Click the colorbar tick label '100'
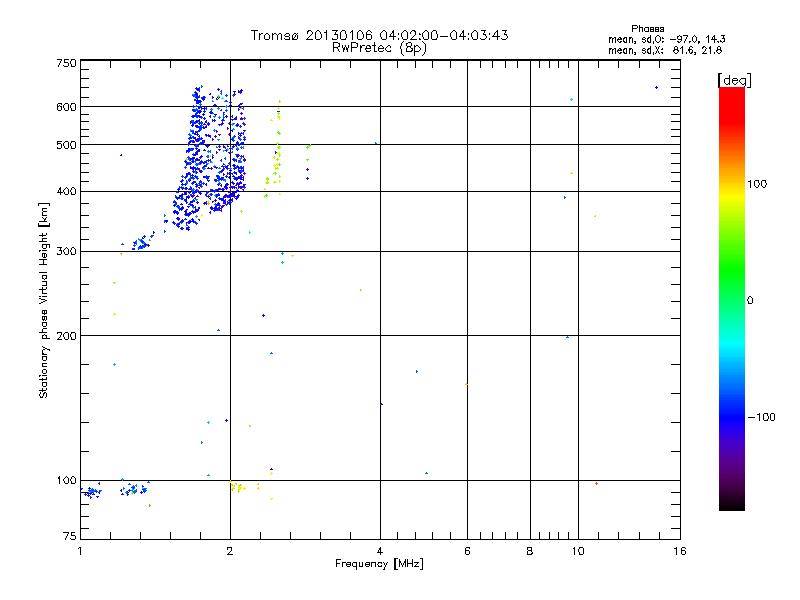 [757, 184]
